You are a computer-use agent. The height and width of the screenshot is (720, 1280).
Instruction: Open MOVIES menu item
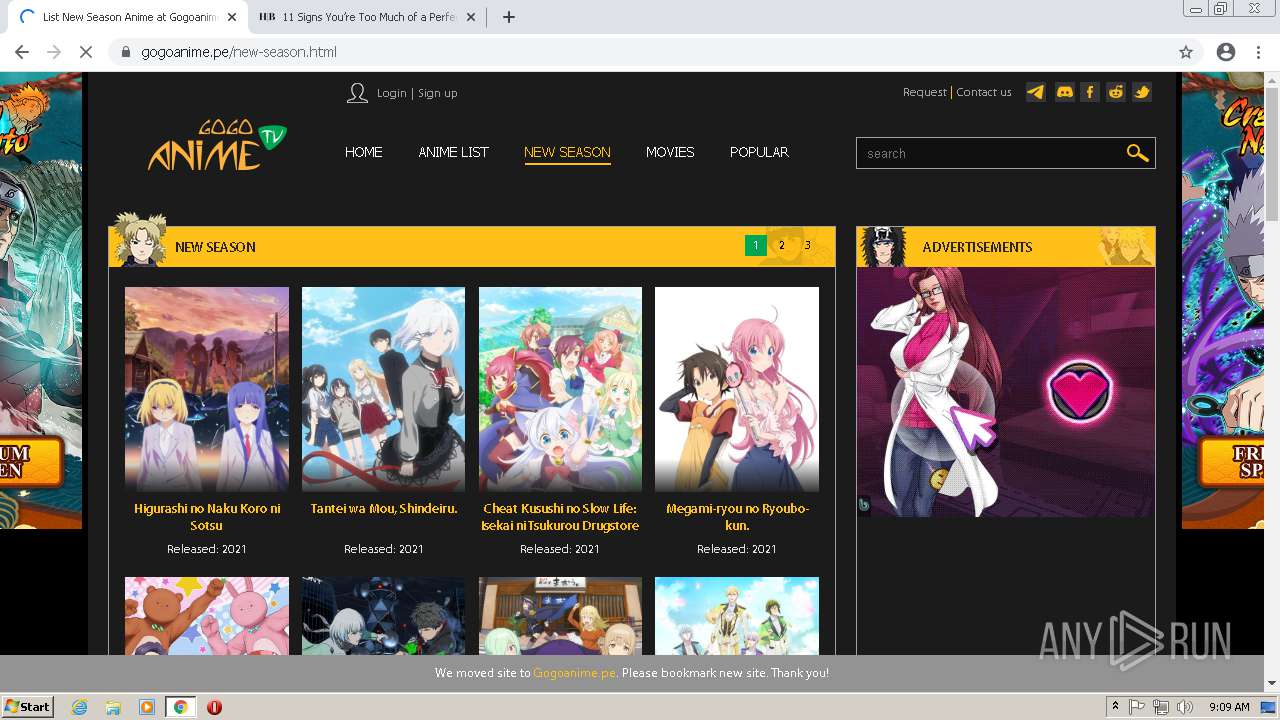click(670, 152)
